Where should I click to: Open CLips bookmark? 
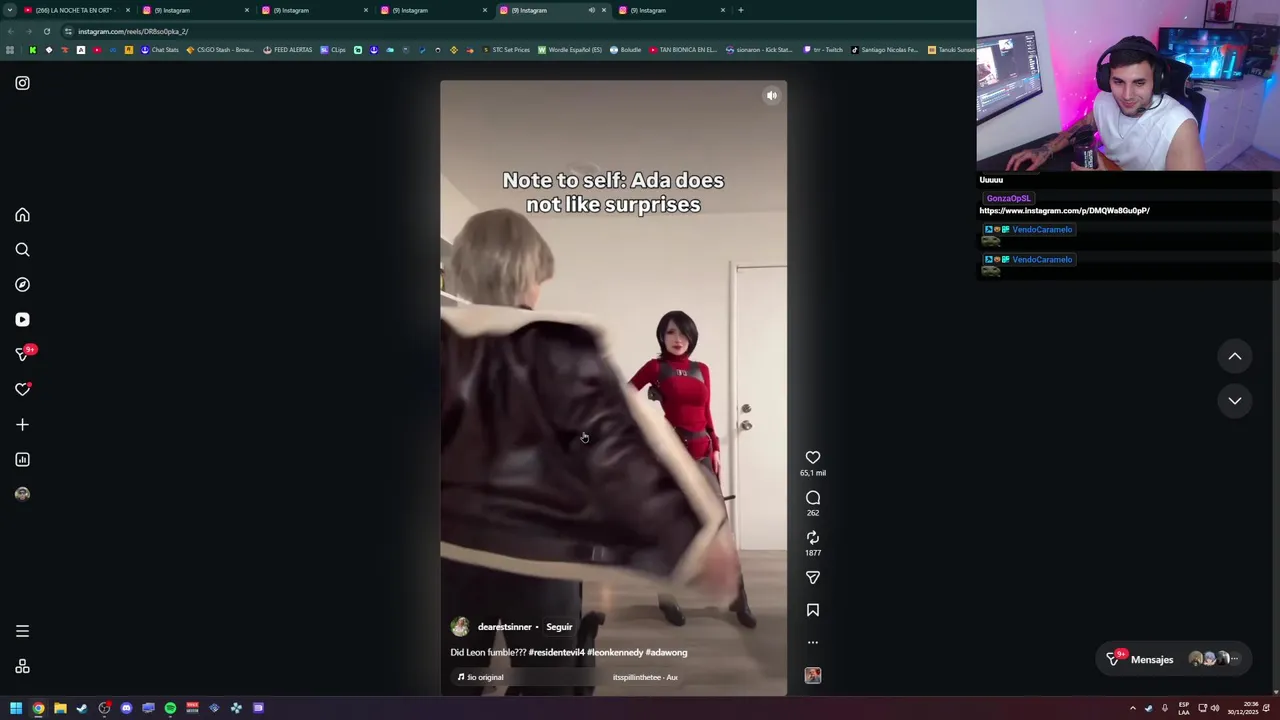333,50
